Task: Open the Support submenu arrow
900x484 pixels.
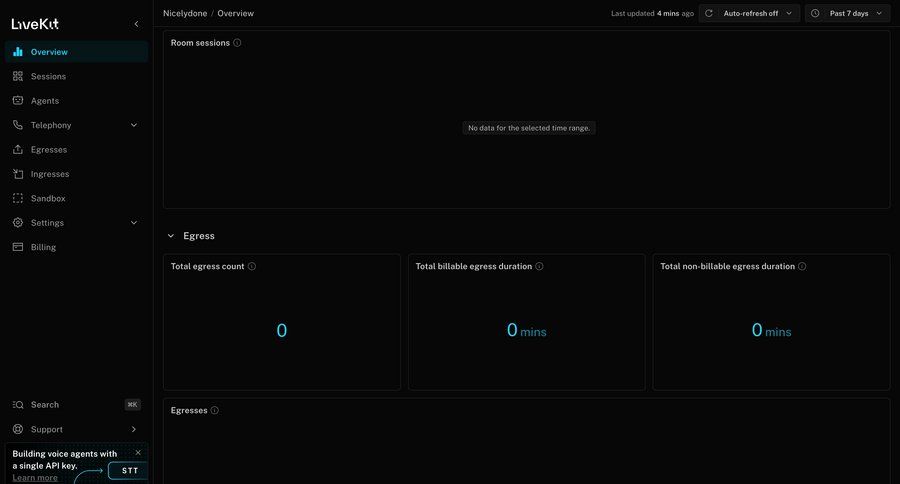Action: coord(134,429)
